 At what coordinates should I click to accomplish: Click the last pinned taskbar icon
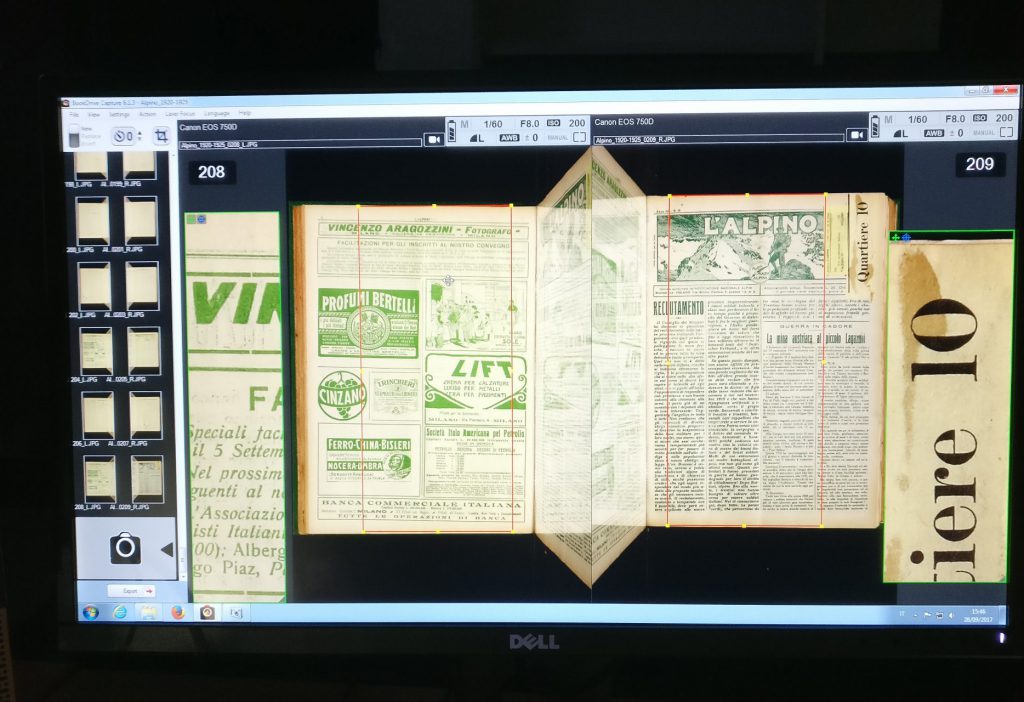236,613
